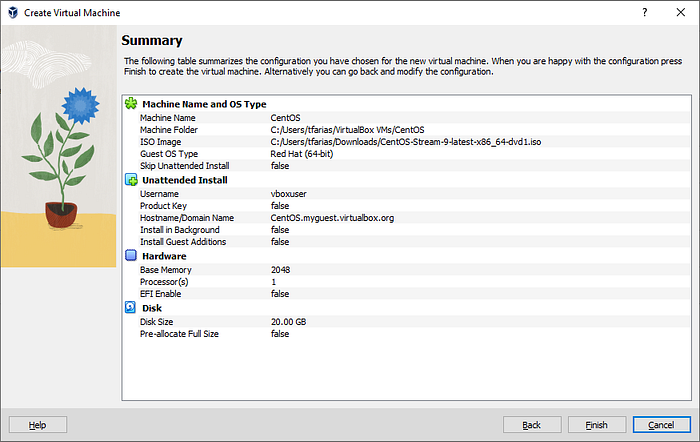Image resolution: width=700 pixels, height=442 pixels.
Task: Select the Pre-allocate Full Size row label
Action: [179, 334]
